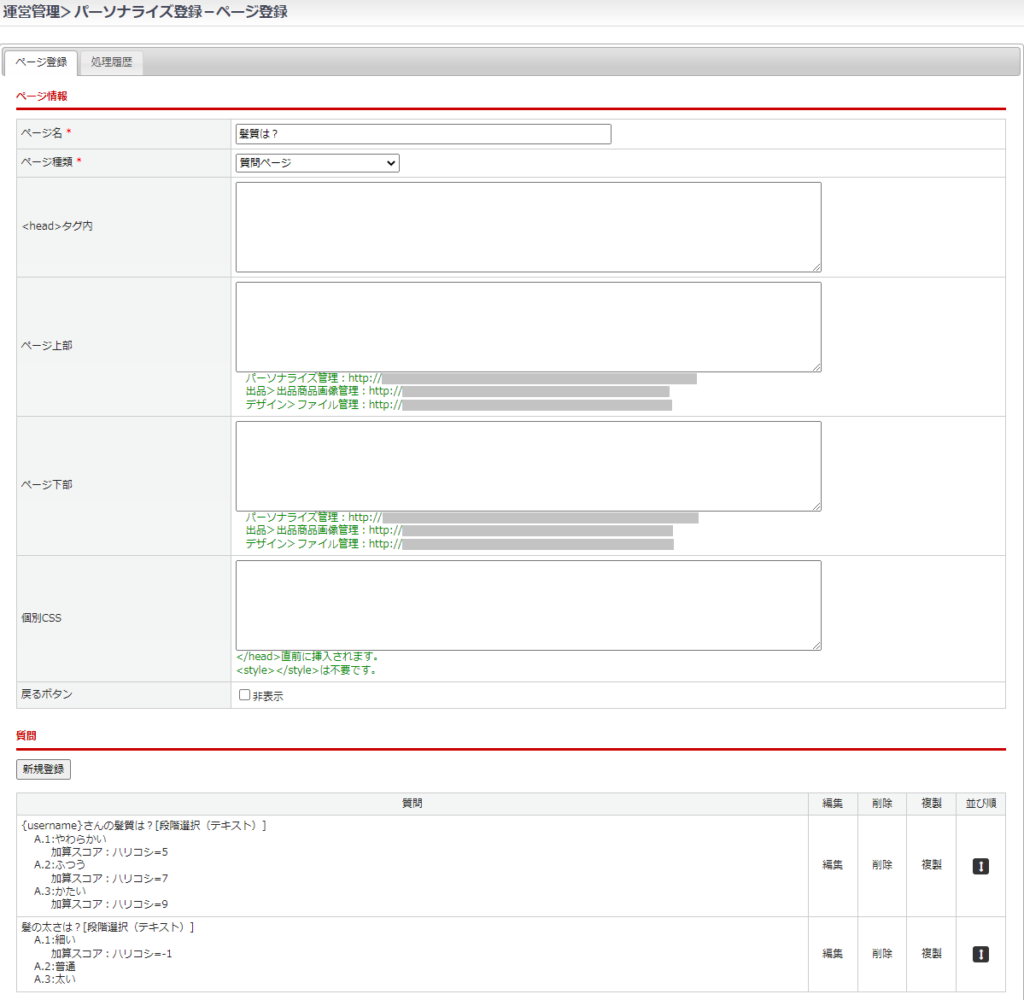Open the ページ種類 dropdown

click(x=317, y=163)
